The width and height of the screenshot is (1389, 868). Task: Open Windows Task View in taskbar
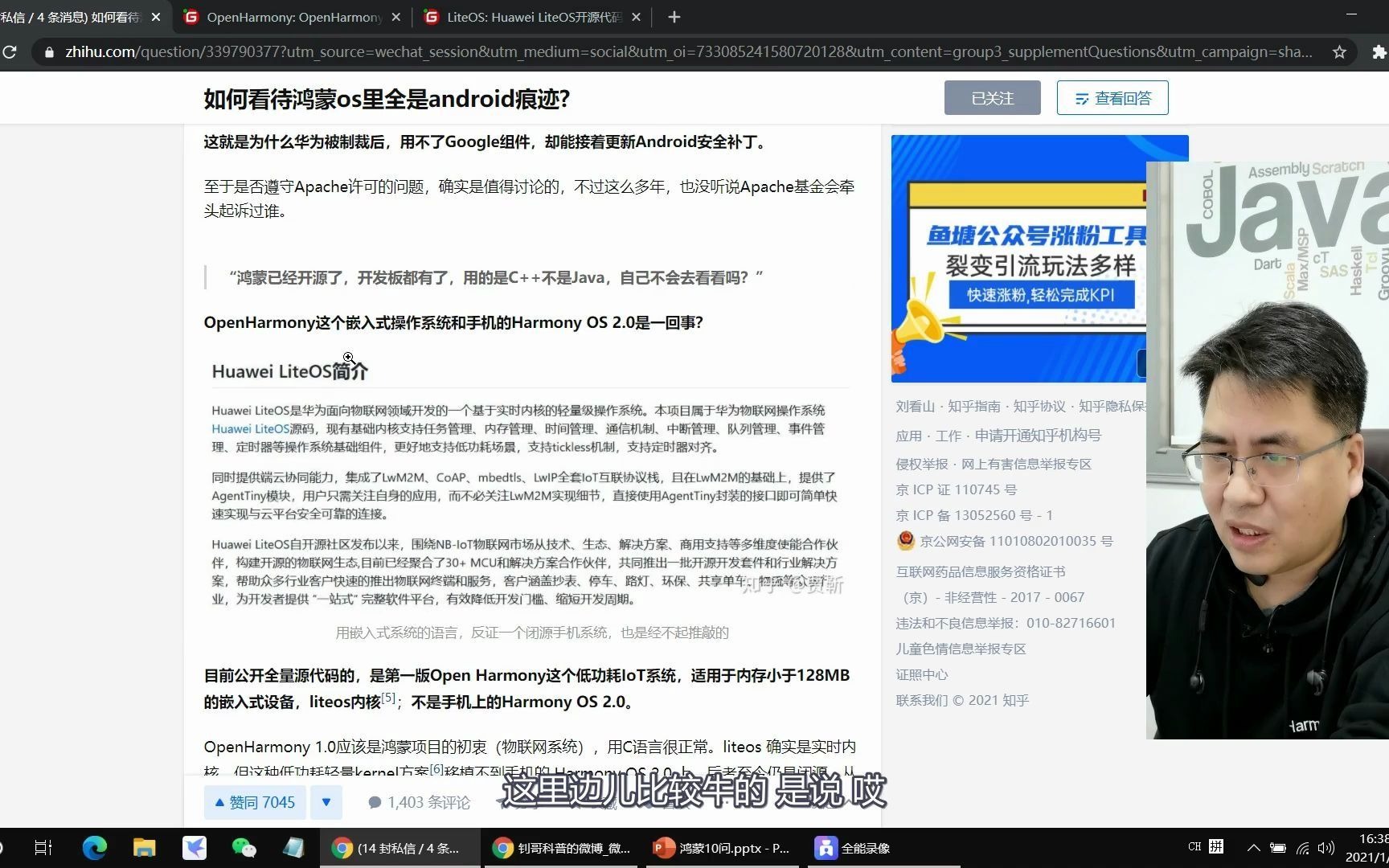click(43, 848)
